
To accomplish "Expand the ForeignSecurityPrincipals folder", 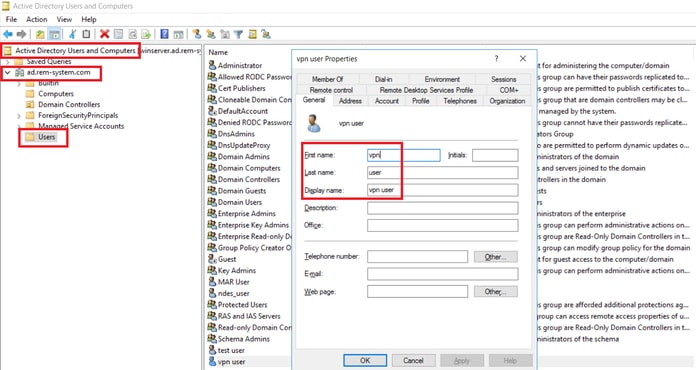I will coord(19,116).
